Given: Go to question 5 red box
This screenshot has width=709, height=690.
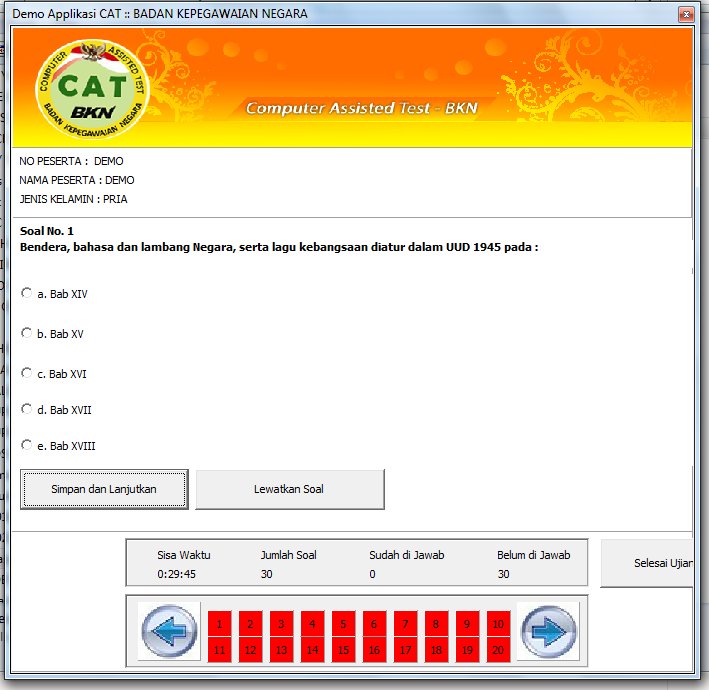Looking at the screenshot, I should click(343, 624).
